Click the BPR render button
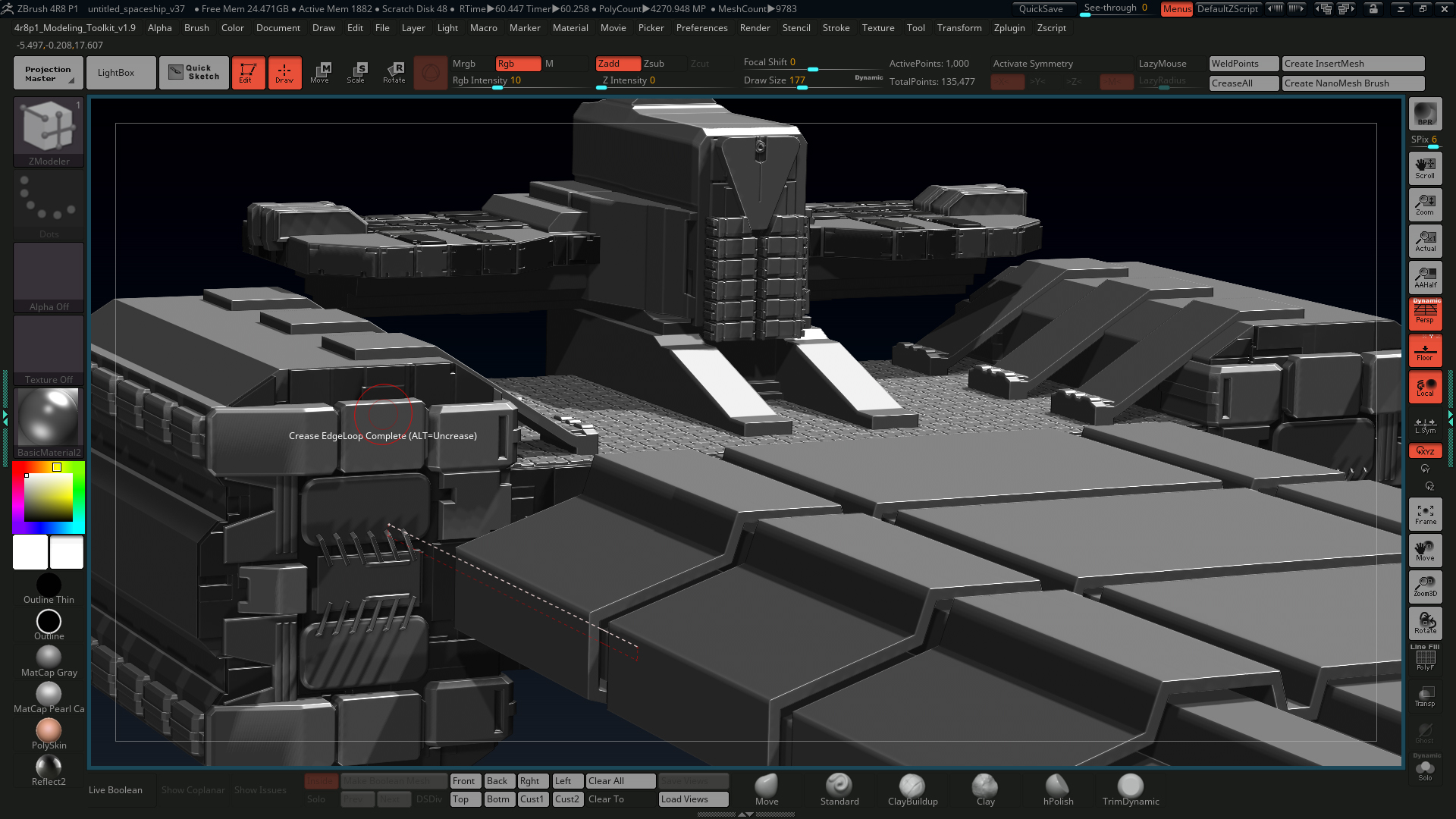 1425,115
